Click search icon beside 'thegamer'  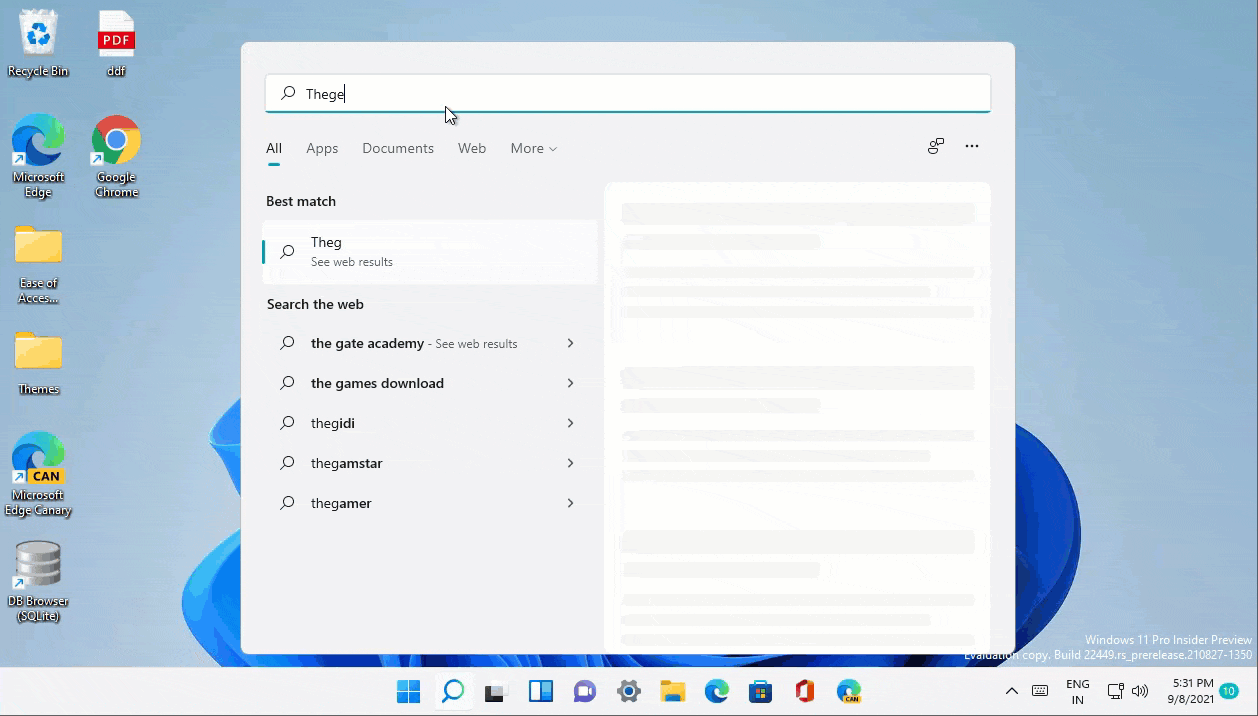click(288, 503)
